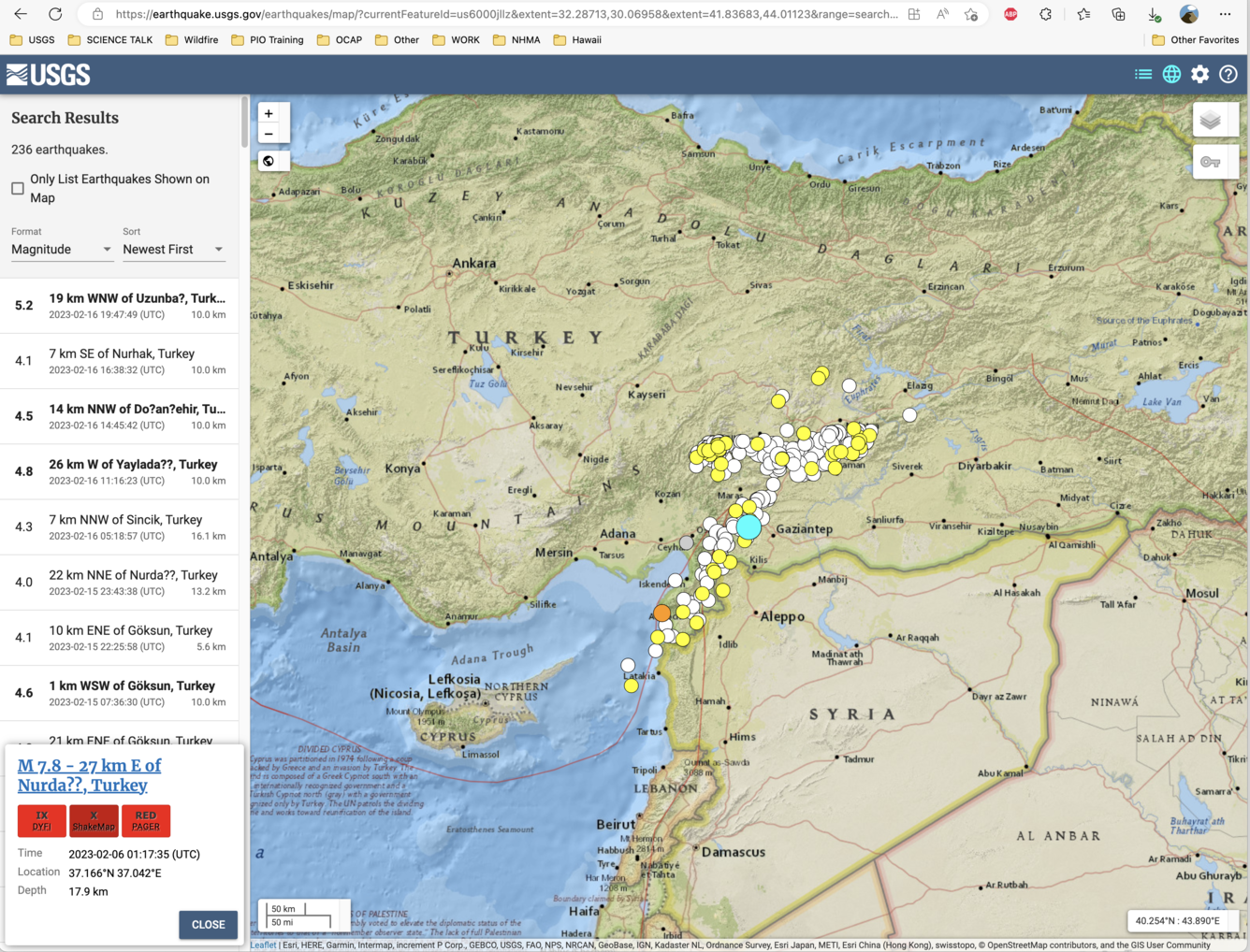The width and height of the screenshot is (1250, 952).
Task: Close the M 7.8 event popup
Action: (x=208, y=924)
